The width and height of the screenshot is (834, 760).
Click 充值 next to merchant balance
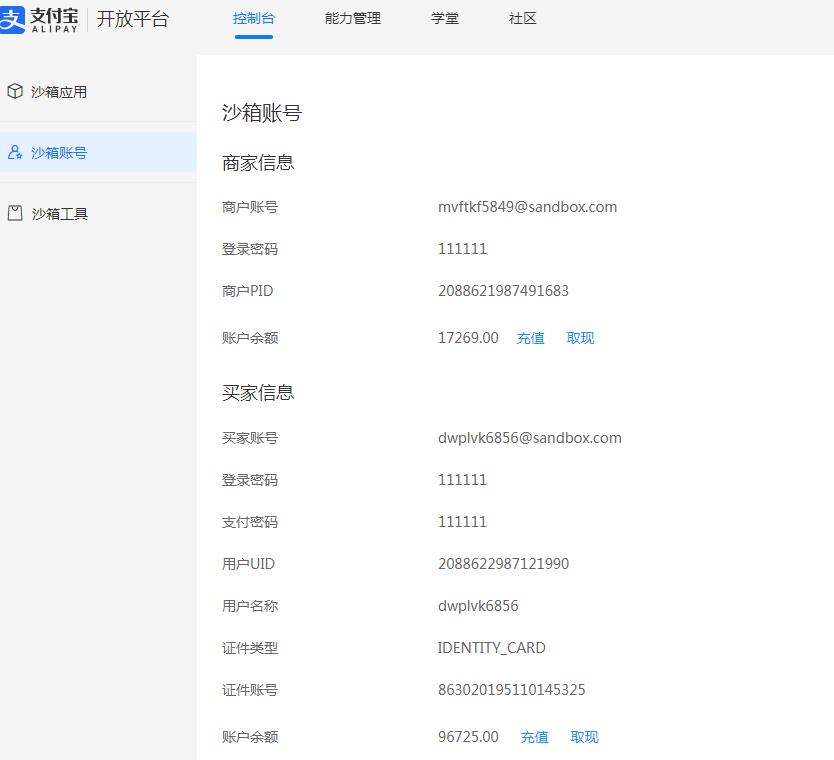[x=531, y=338]
